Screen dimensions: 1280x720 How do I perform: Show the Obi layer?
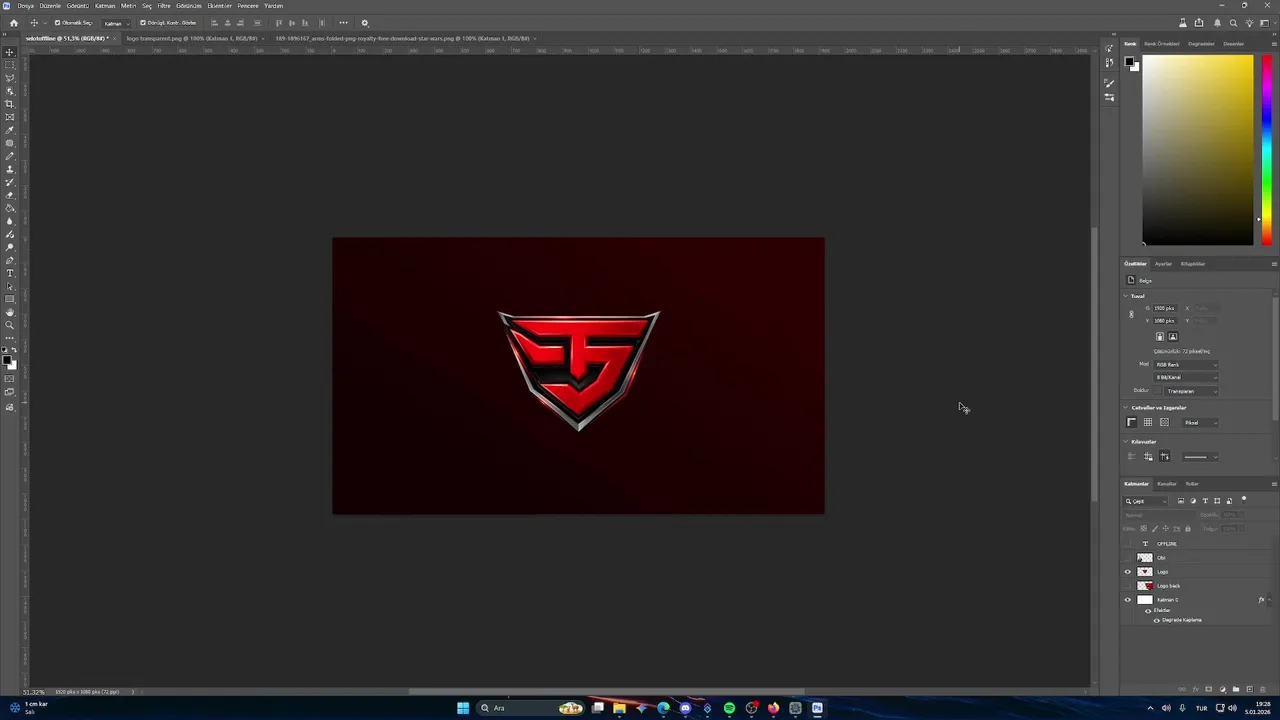tap(1128, 558)
